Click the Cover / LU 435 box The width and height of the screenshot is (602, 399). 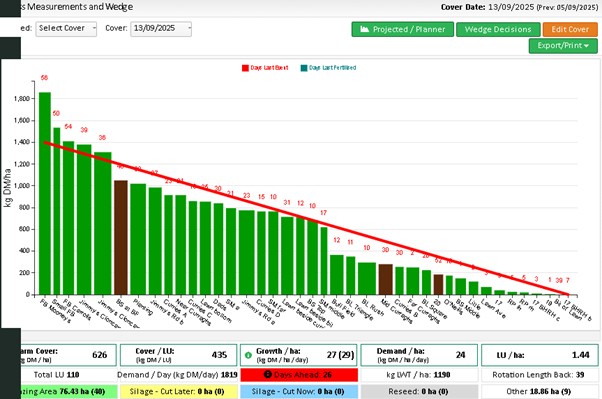point(179,355)
